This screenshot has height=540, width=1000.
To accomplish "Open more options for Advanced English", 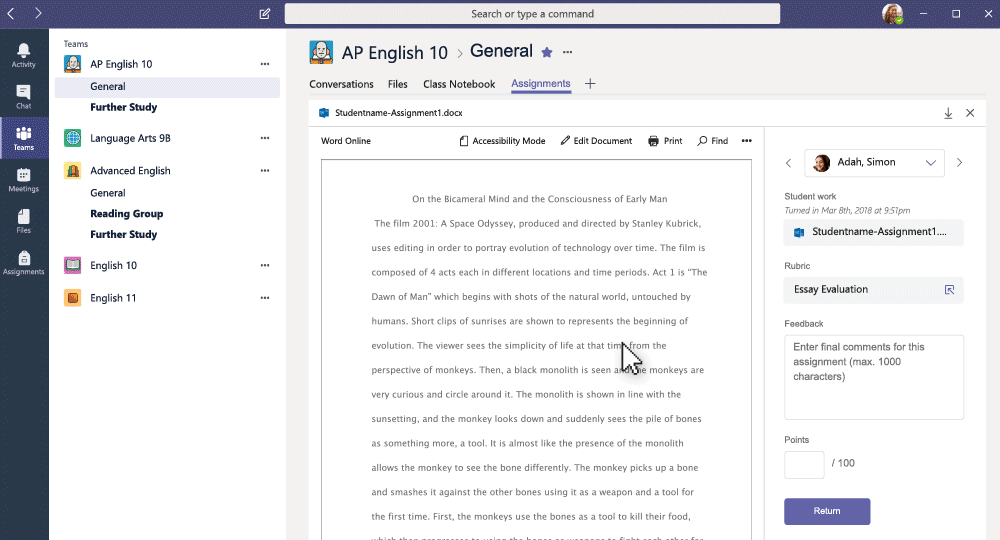I will [265, 170].
